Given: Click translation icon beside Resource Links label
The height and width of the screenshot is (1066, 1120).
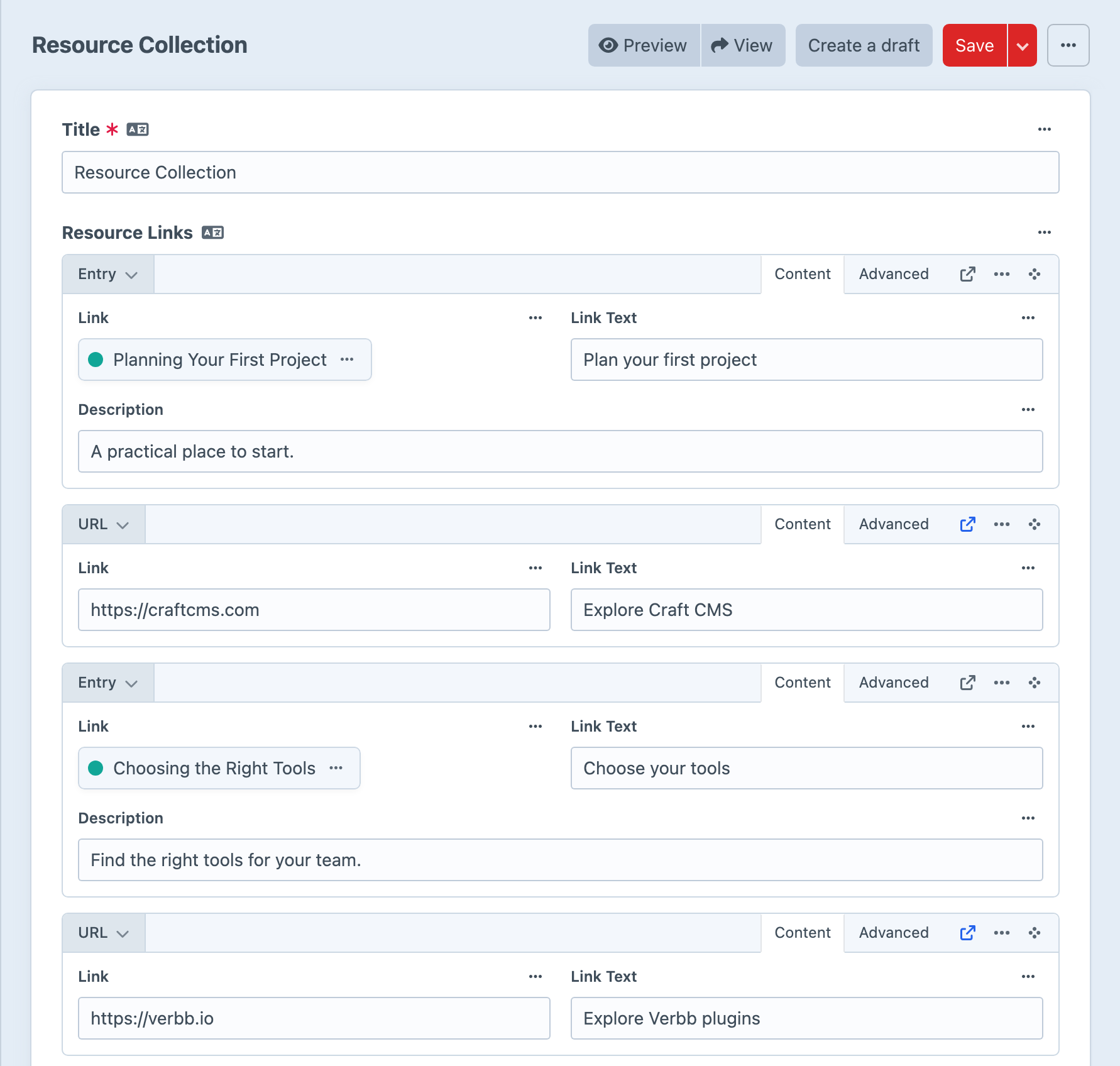Looking at the screenshot, I should pos(212,233).
